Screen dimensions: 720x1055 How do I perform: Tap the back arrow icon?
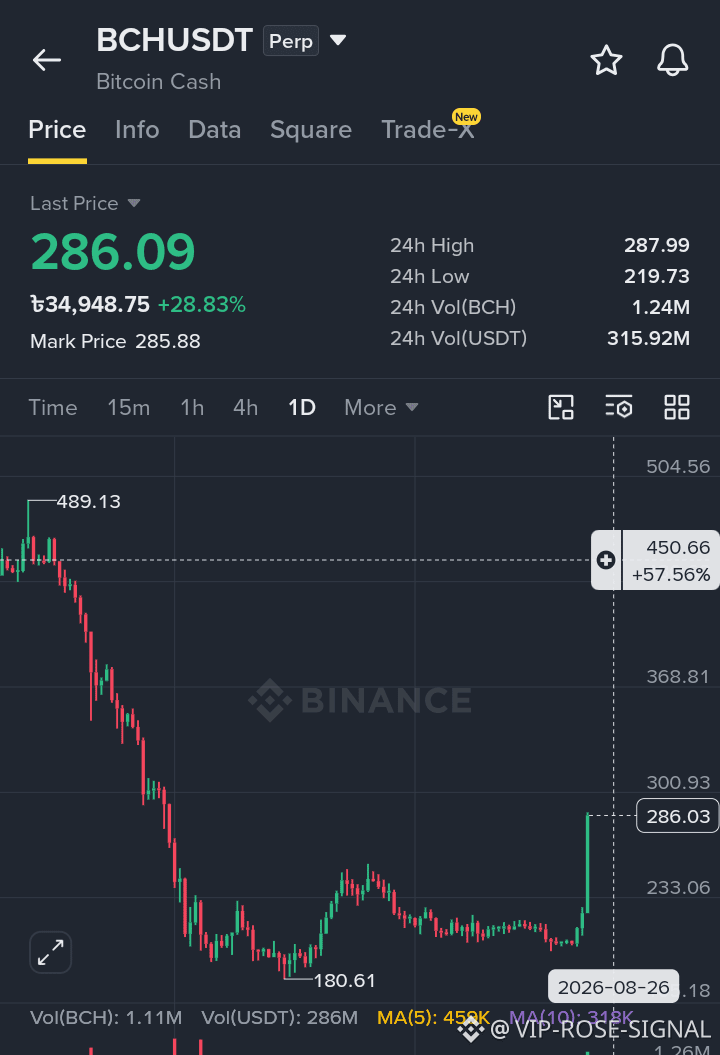coord(46,60)
